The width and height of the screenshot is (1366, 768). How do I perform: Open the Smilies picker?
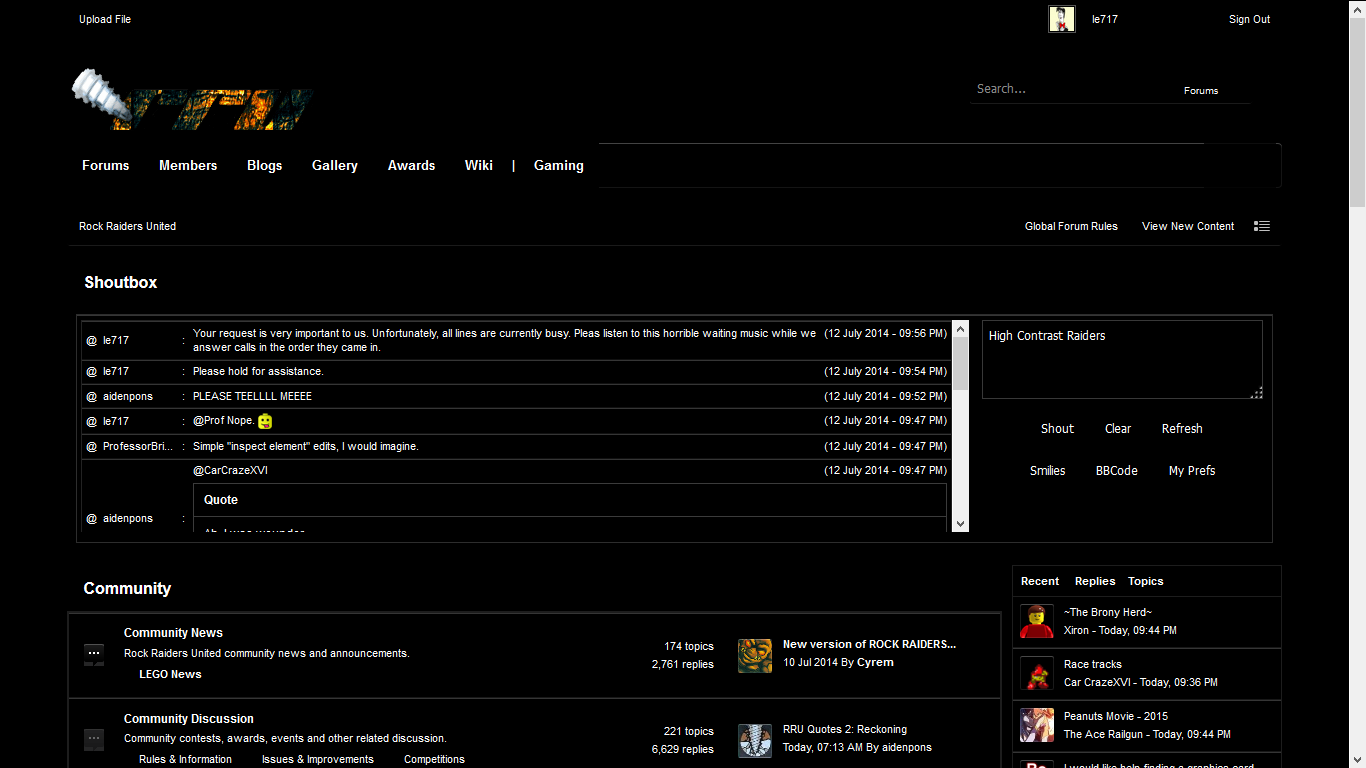pyautogui.click(x=1048, y=471)
